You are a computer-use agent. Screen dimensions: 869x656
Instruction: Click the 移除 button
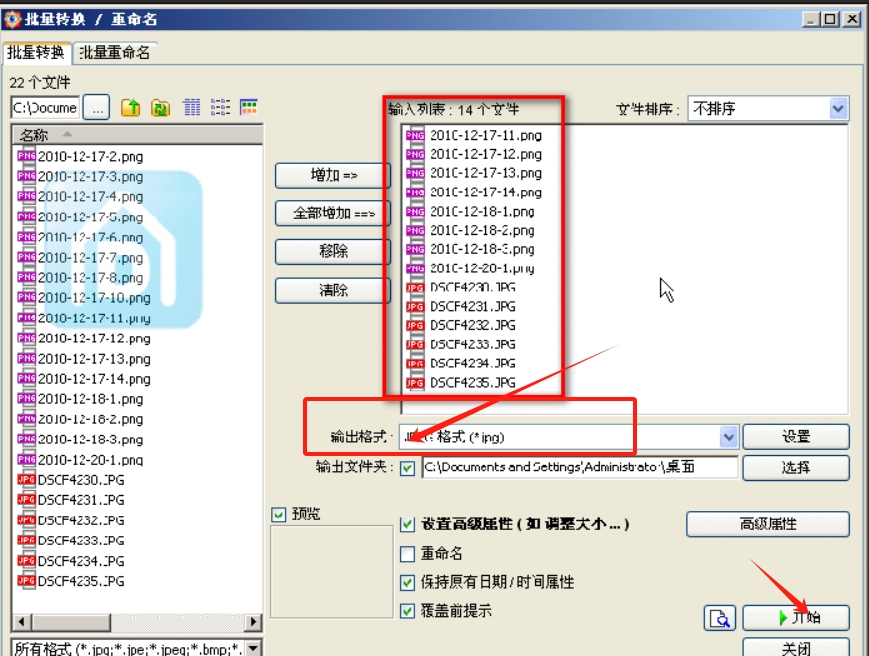333,252
